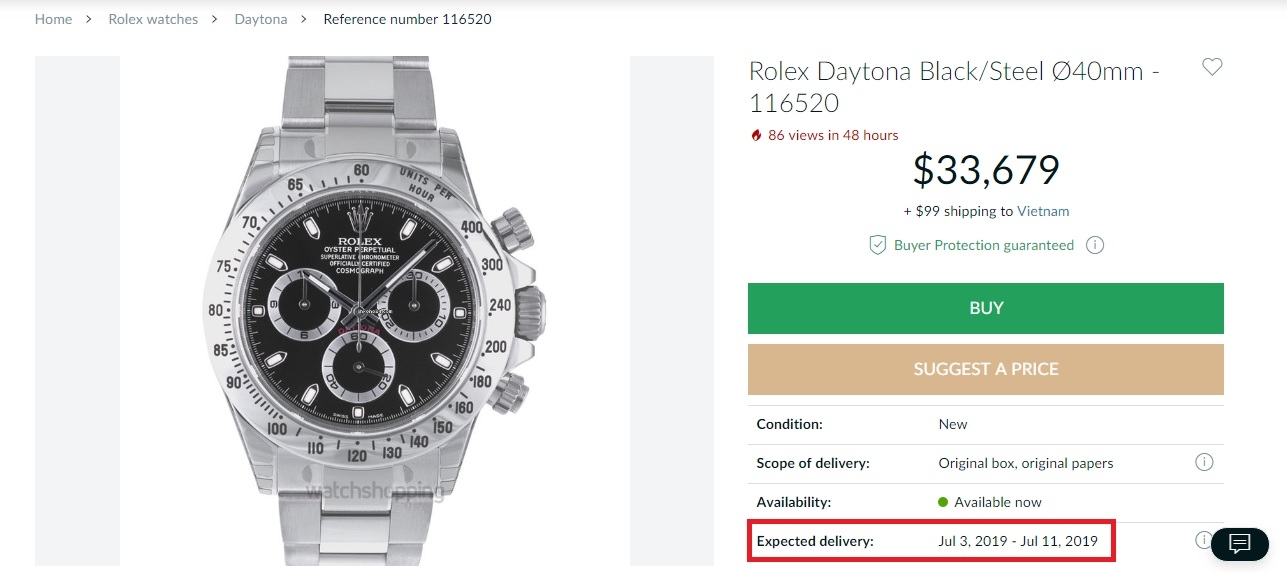
Task: Show next image via right gallery panel
Action: click(669, 310)
